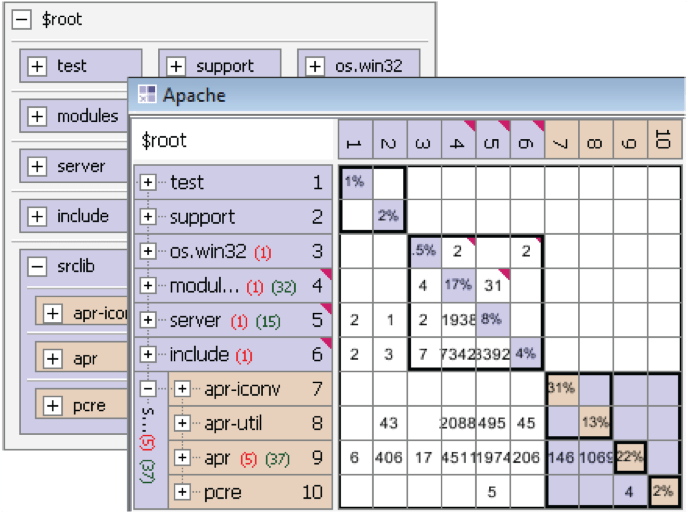Expand the server row plus icon
This screenshot has height=512, width=687.
[x=148, y=320]
